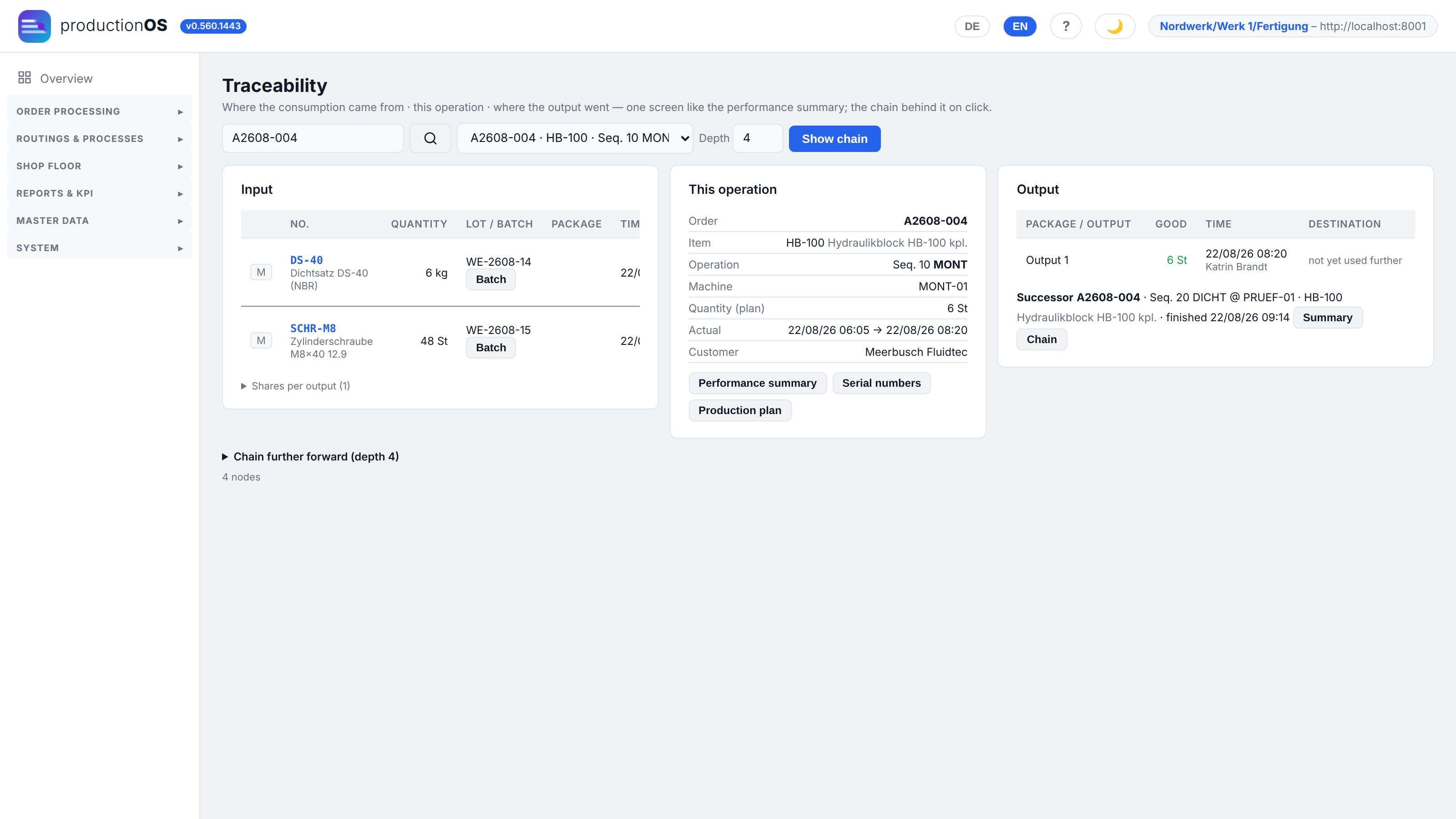Image resolution: width=1456 pixels, height=819 pixels.
Task: Click LOT / BATCH column header
Action: [x=499, y=224]
